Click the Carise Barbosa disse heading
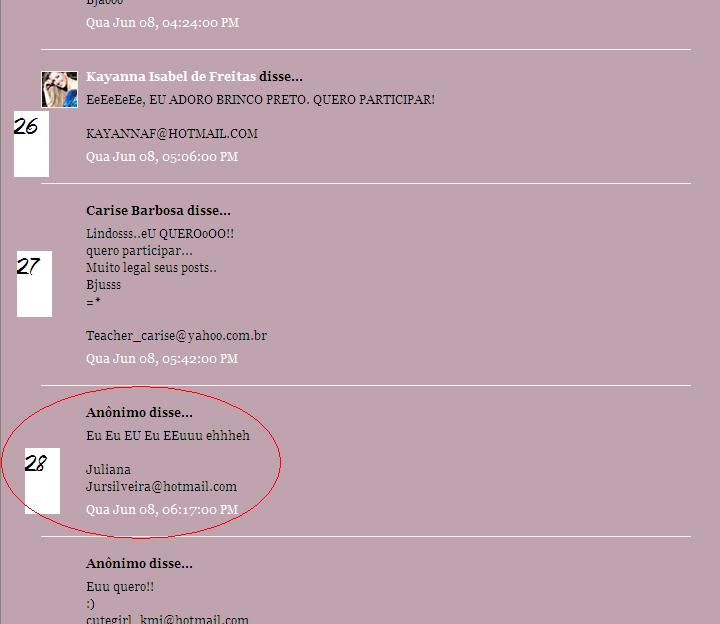 coord(158,211)
